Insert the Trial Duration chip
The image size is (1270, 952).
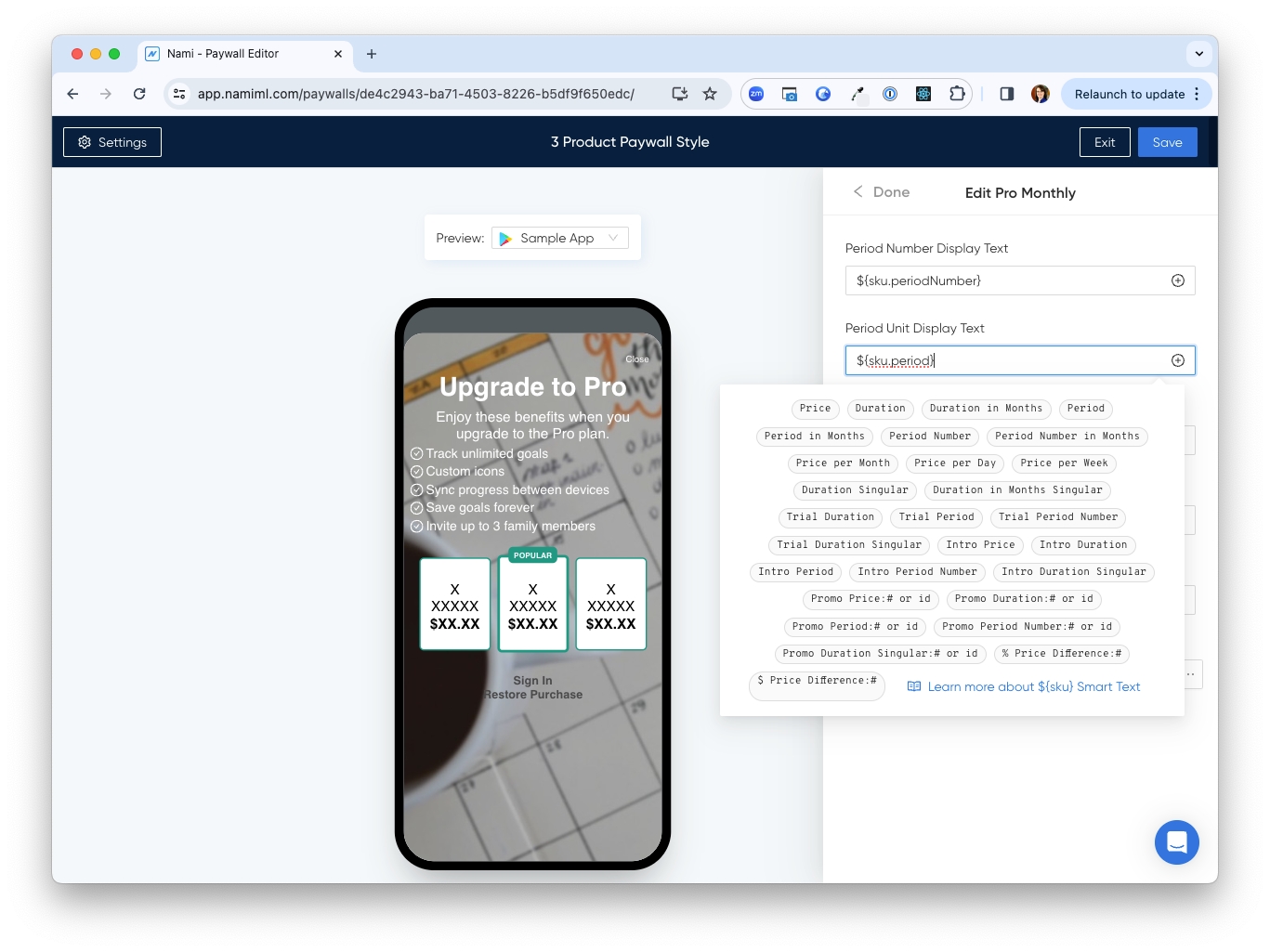pos(831,517)
